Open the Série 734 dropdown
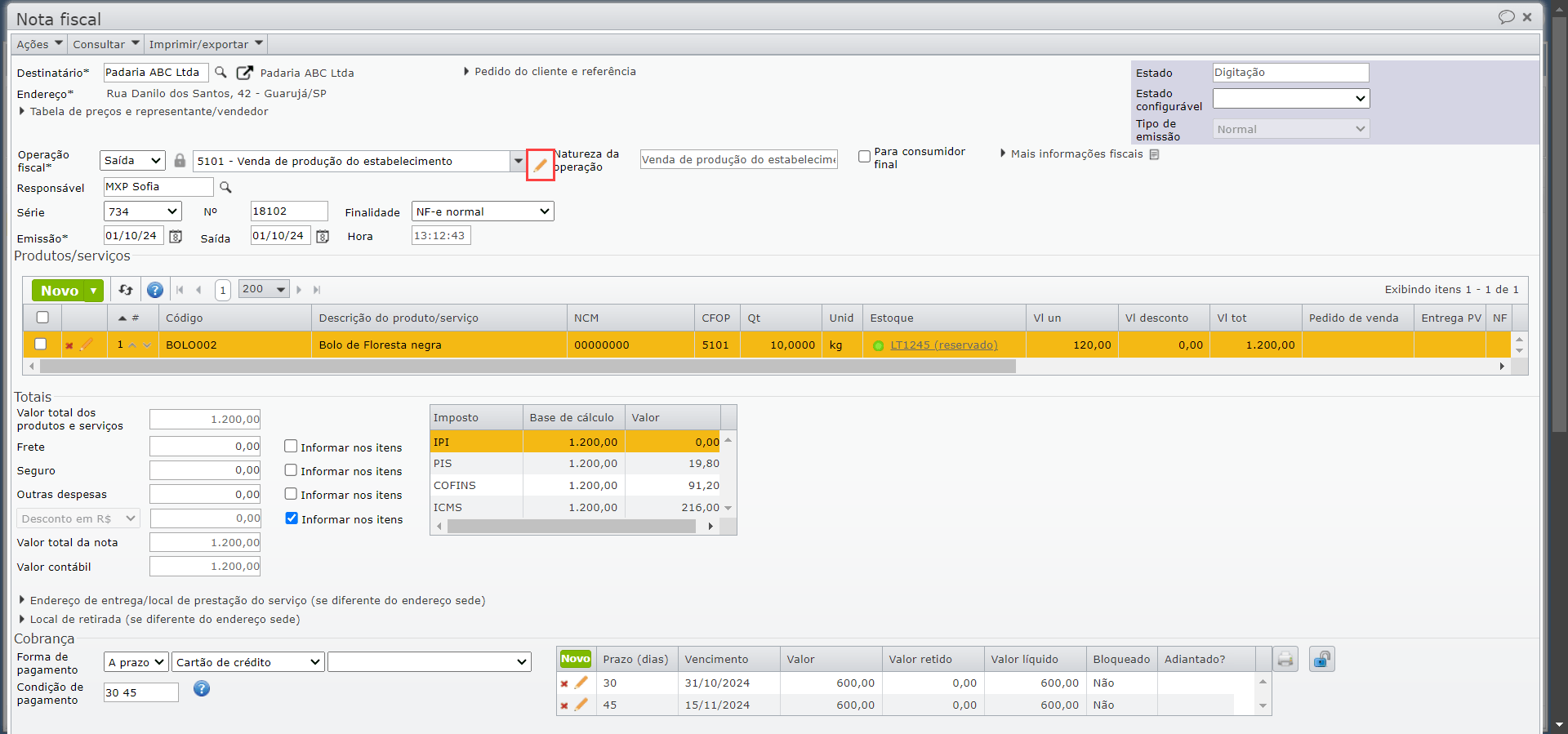1568x734 pixels. click(x=142, y=211)
